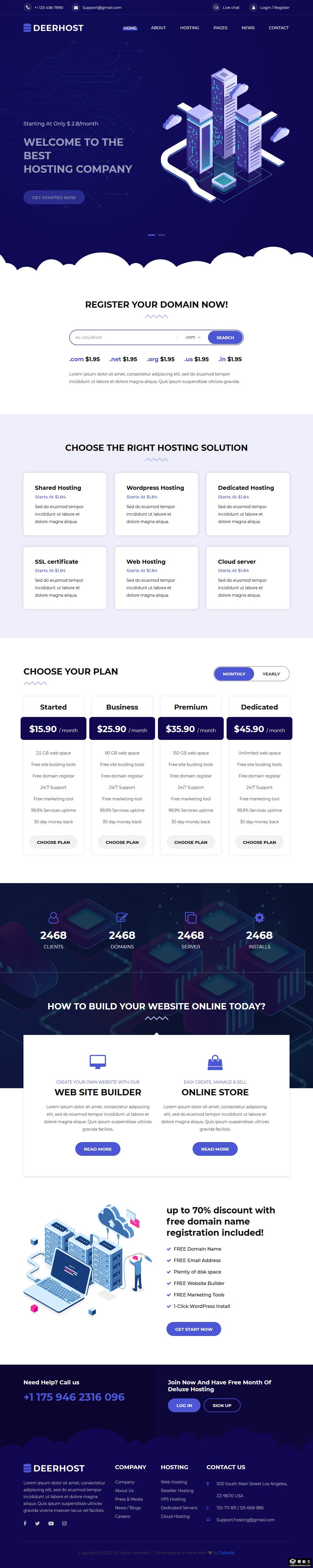Open the About menu item
This screenshot has width=313, height=1568.
click(x=158, y=28)
